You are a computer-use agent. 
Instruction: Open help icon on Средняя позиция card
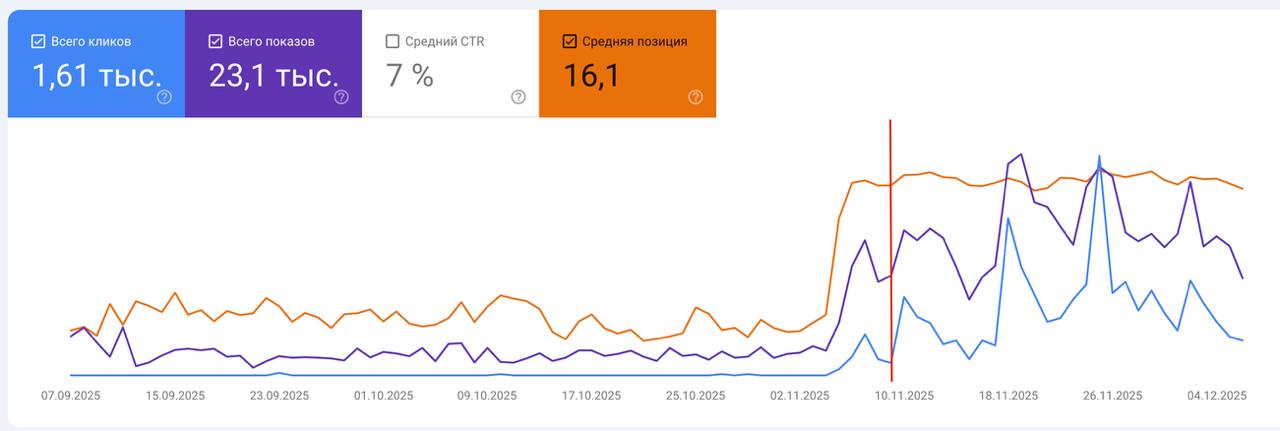(696, 97)
